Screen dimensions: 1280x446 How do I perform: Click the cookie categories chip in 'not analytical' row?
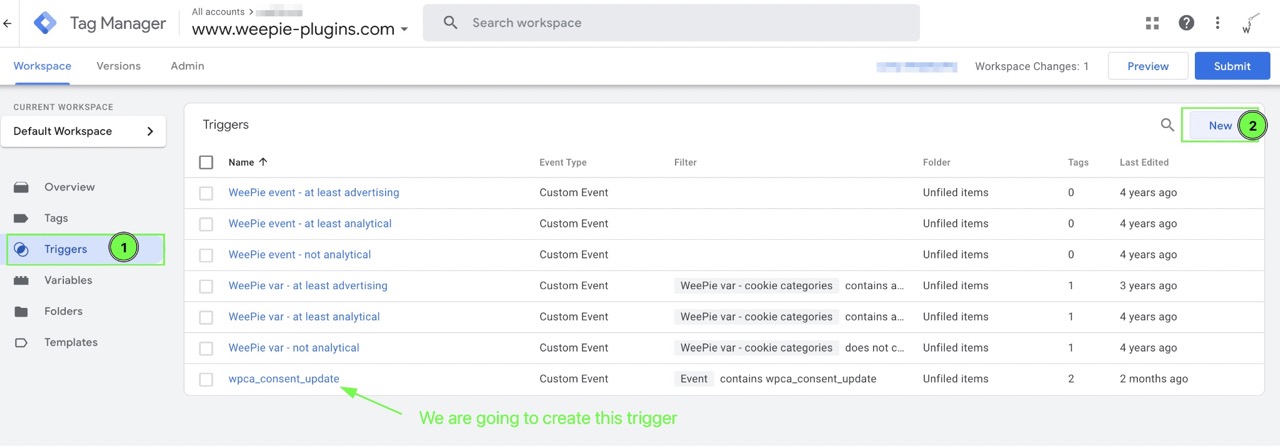(756, 347)
